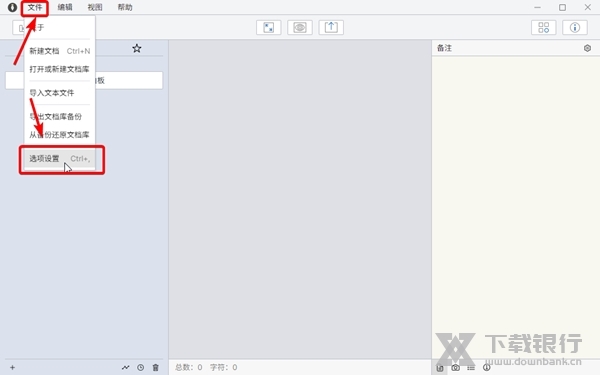600x375 pixels.
Task: Choose 关于 from the file menu
Action: pos(59,28)
